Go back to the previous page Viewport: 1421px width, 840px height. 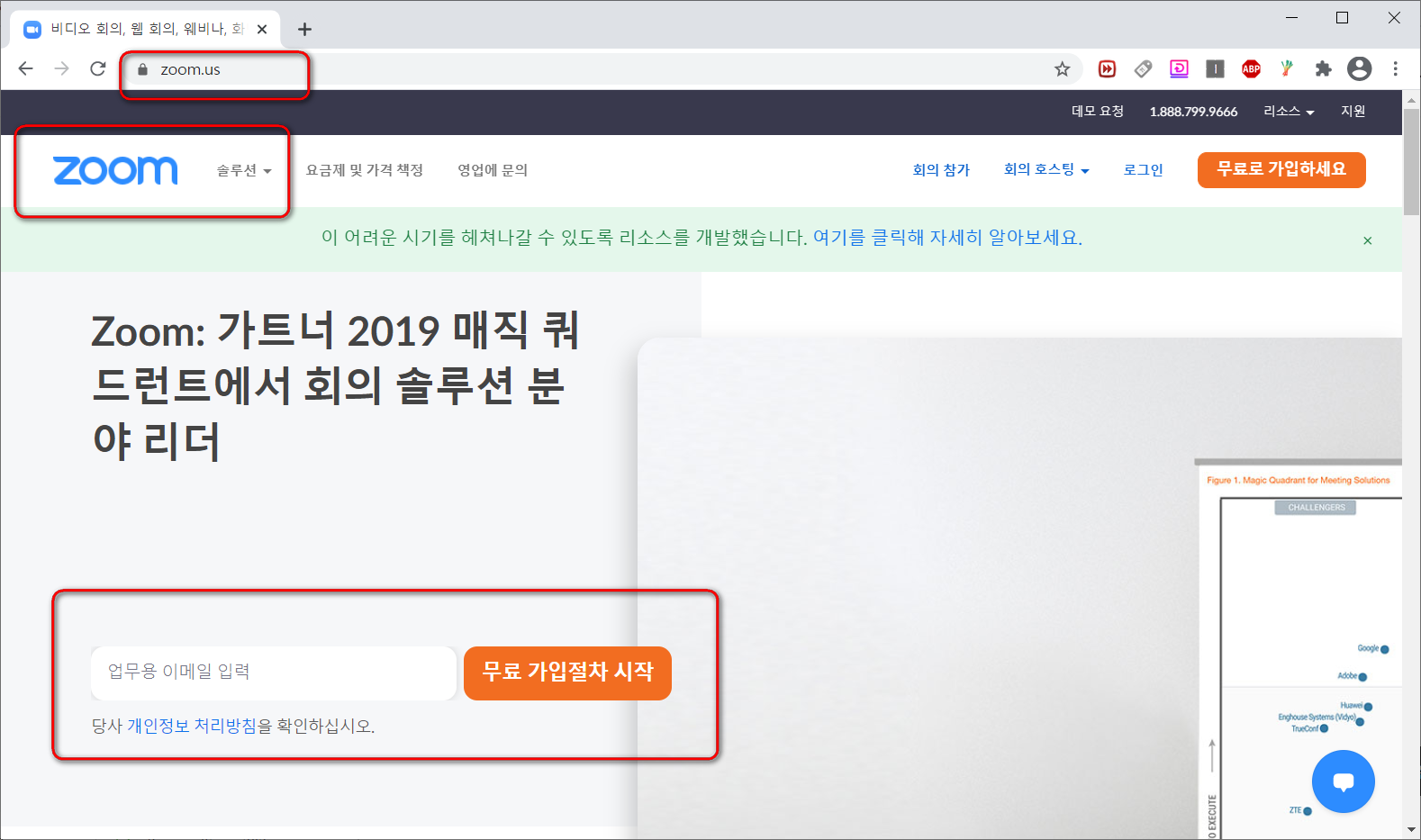(x=25, y=68)
